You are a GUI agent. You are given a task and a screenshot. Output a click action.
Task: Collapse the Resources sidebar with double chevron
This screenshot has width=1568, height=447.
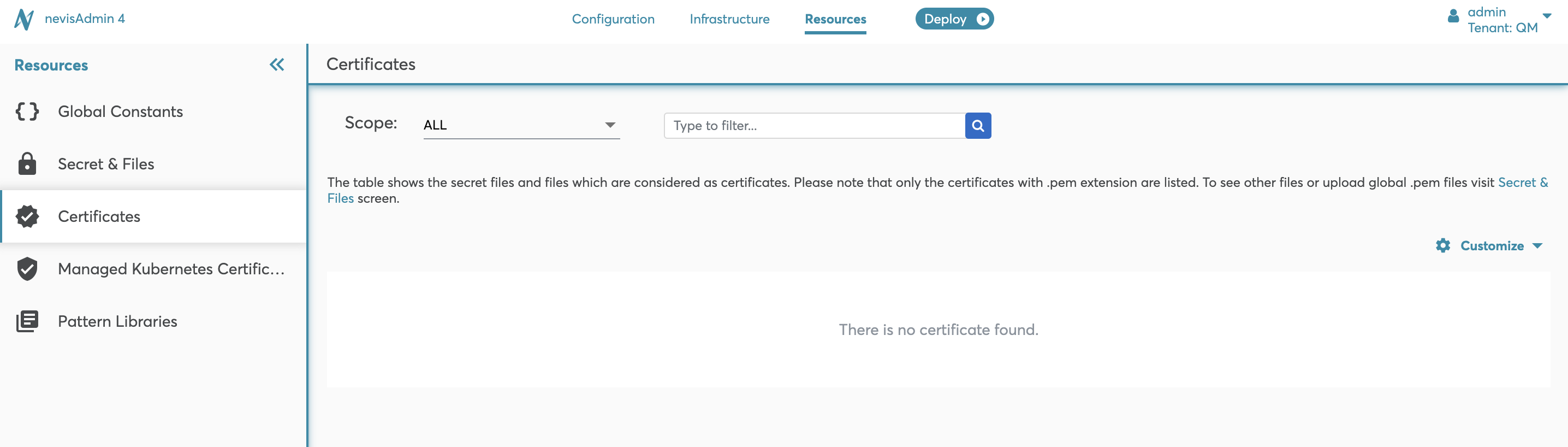pyautogui.click(x=277, y=64)
